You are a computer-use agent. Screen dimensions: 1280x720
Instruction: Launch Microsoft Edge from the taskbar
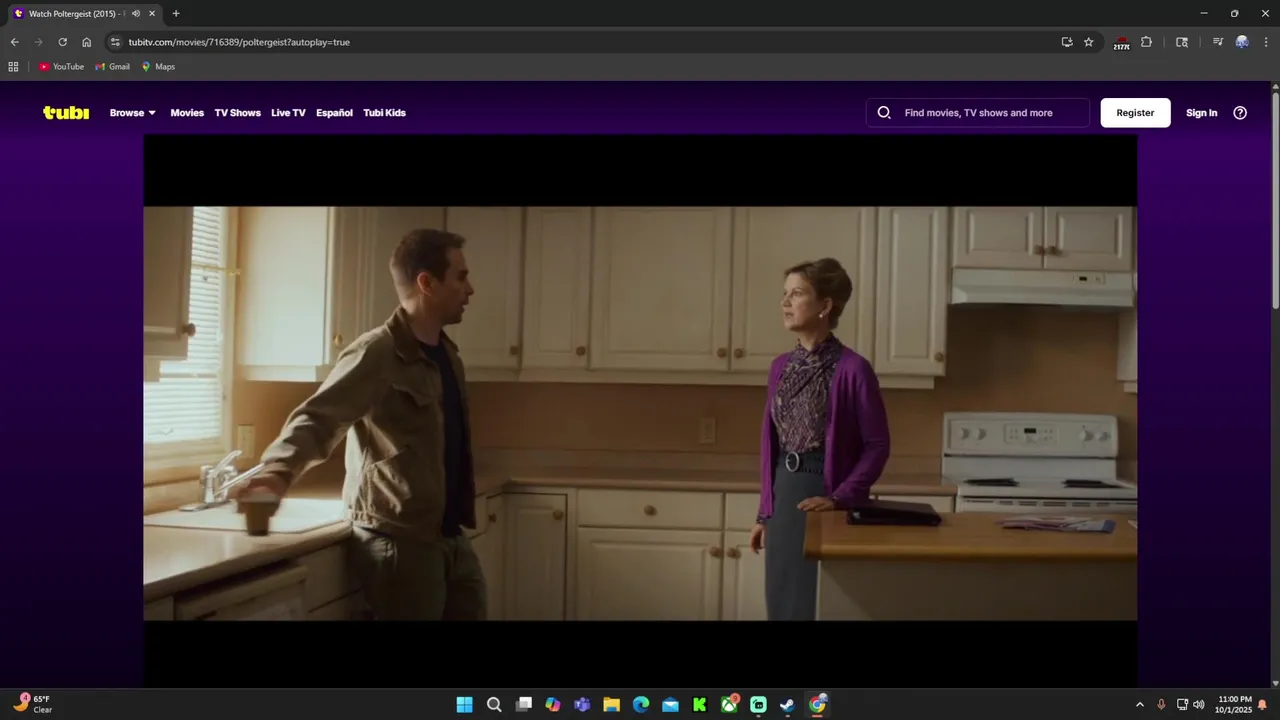click(x=641, y=705)
